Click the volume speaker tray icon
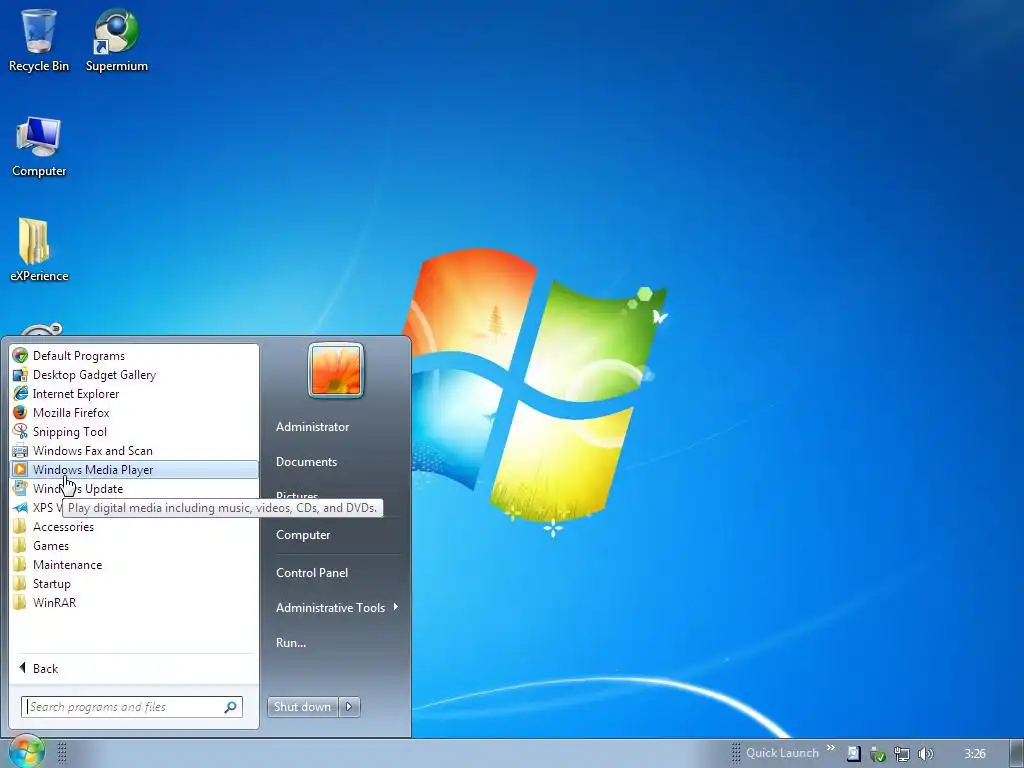 click(925, 754)
